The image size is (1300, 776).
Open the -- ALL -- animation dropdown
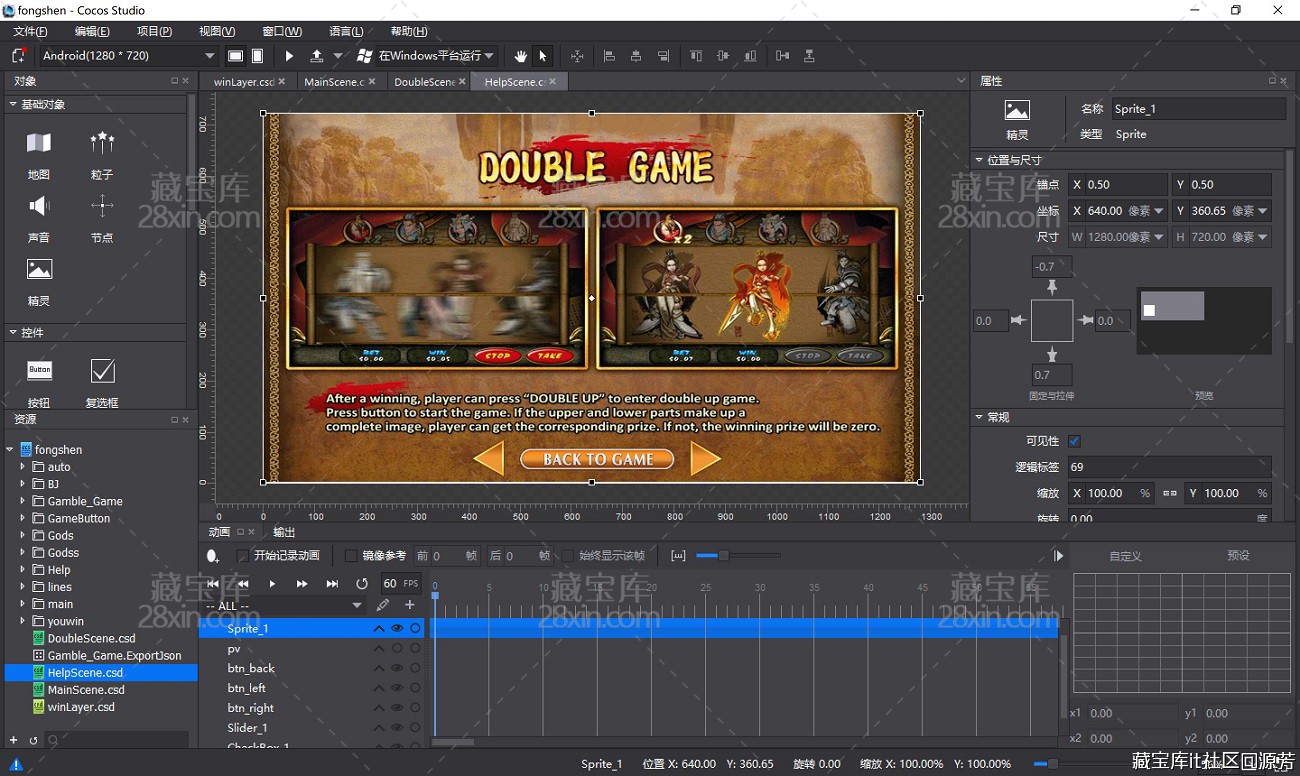coord(284,605)
